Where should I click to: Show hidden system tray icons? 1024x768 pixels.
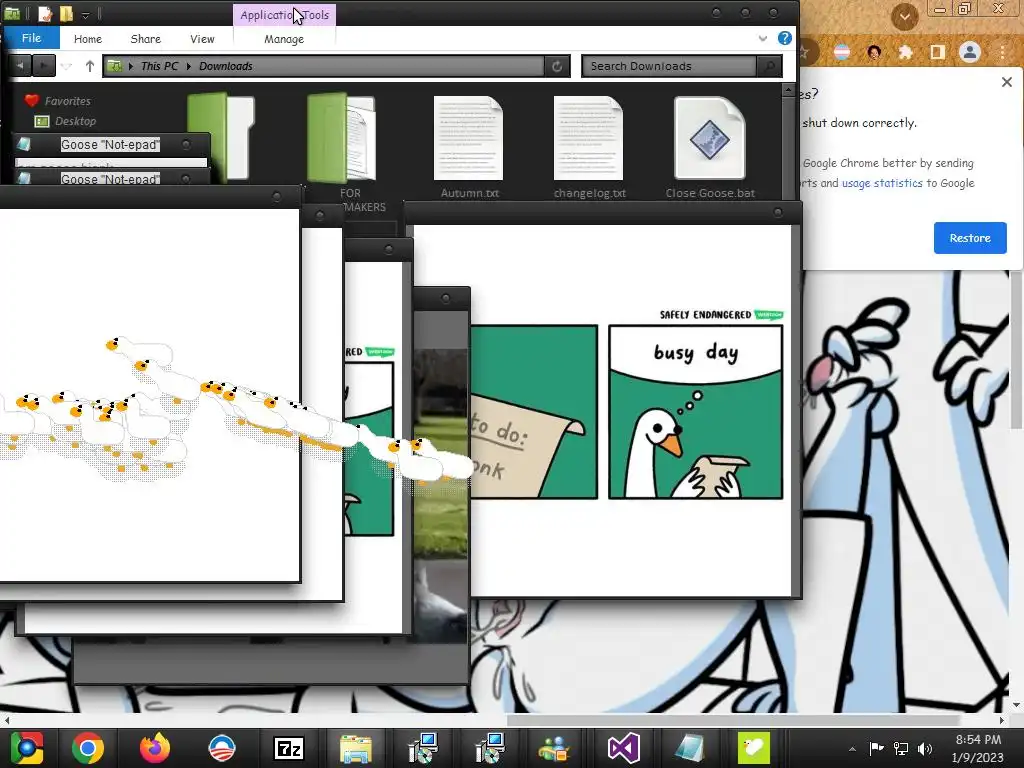(852, 749)
